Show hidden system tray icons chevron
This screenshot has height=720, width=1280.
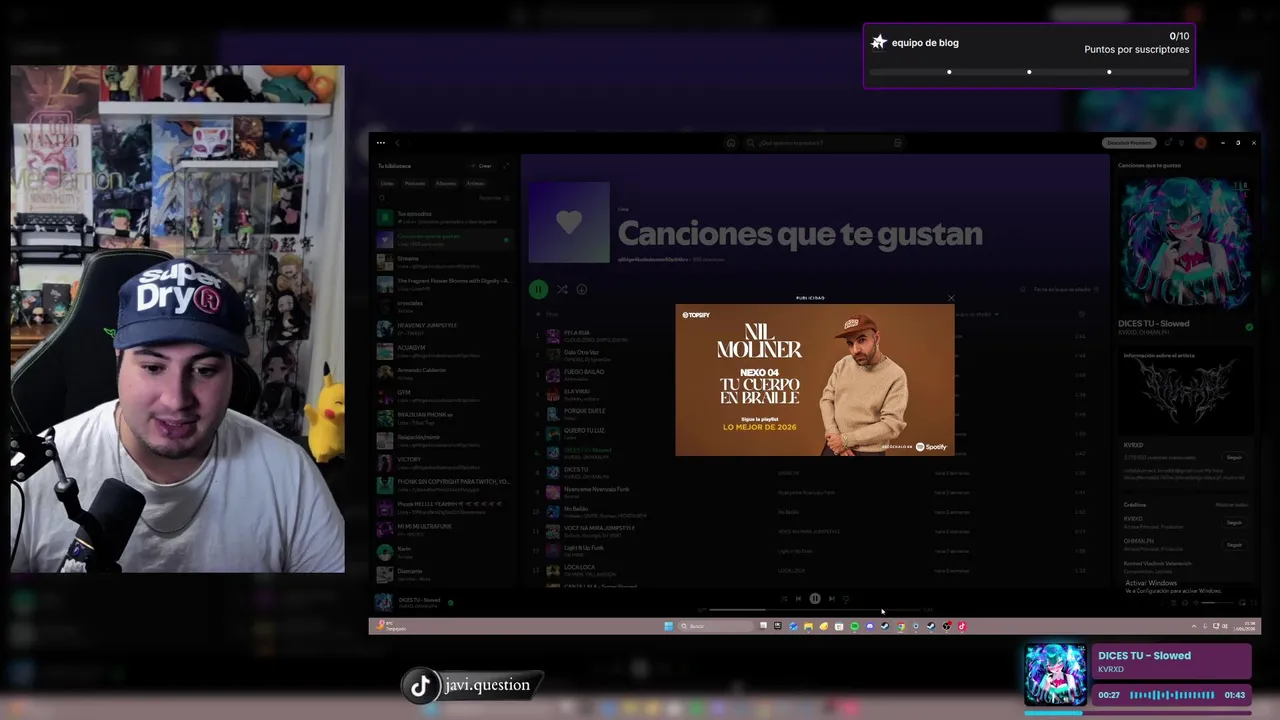click(x=1193, y=626)
